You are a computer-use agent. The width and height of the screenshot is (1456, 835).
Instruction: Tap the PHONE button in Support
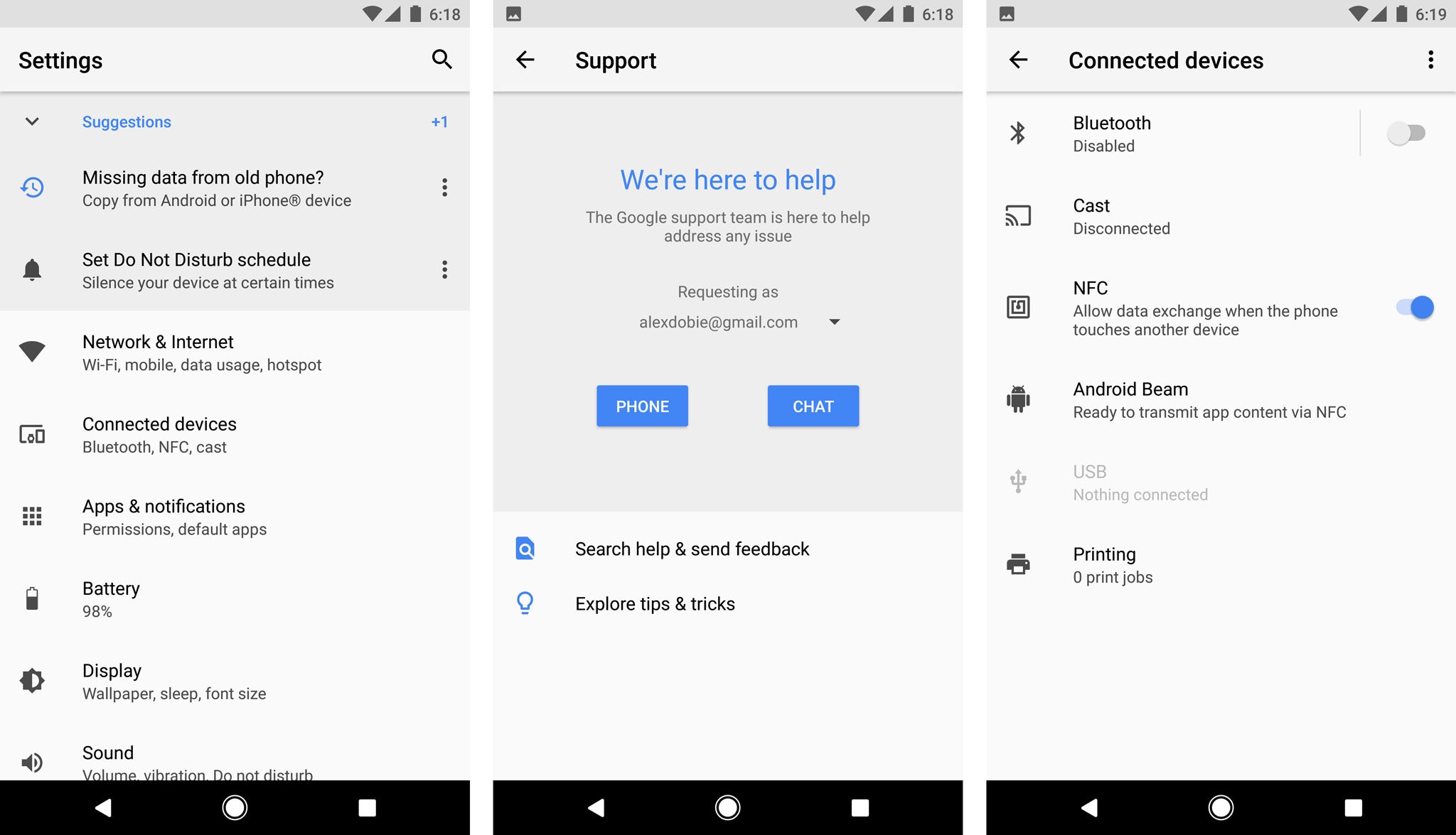pyautogui.click(x=640, y=406)
